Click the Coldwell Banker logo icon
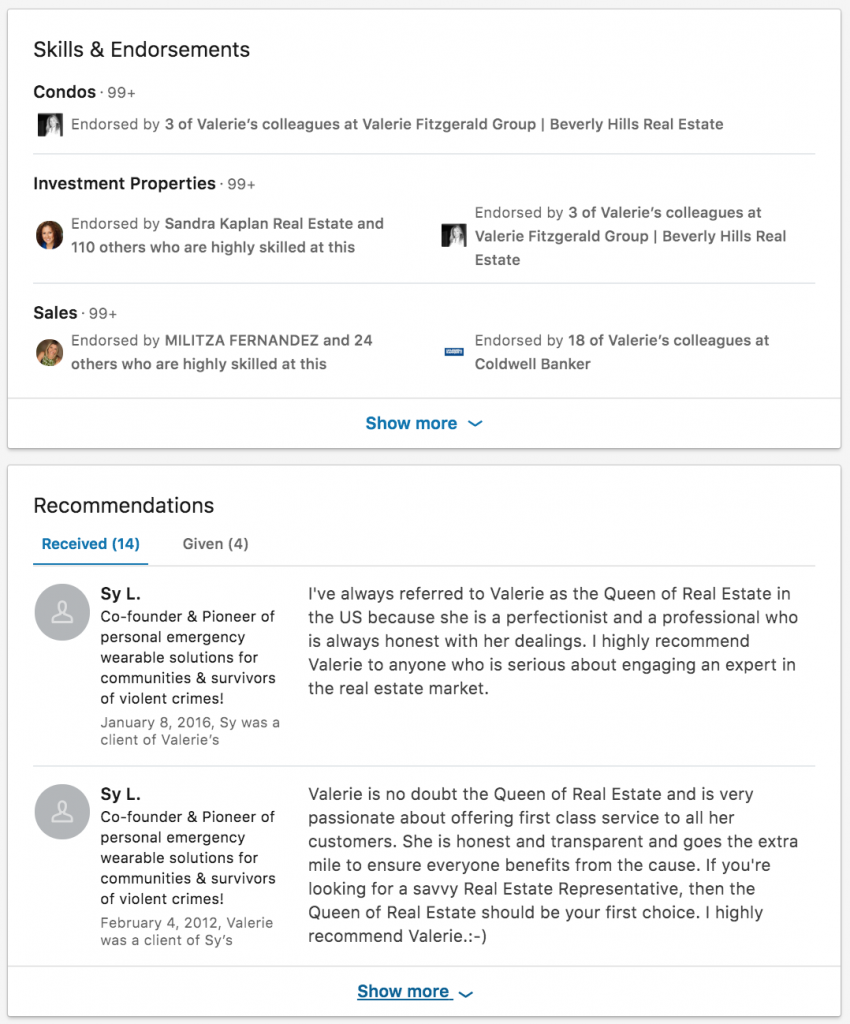The height and width of the screenshot is (1024, 850). pos(454,352)
